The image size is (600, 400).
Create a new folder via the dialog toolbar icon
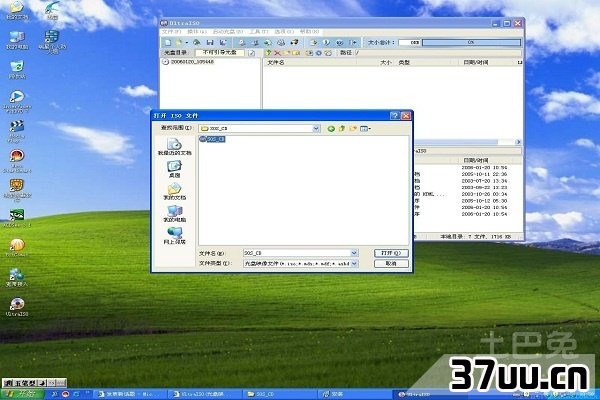pos(352,129)
